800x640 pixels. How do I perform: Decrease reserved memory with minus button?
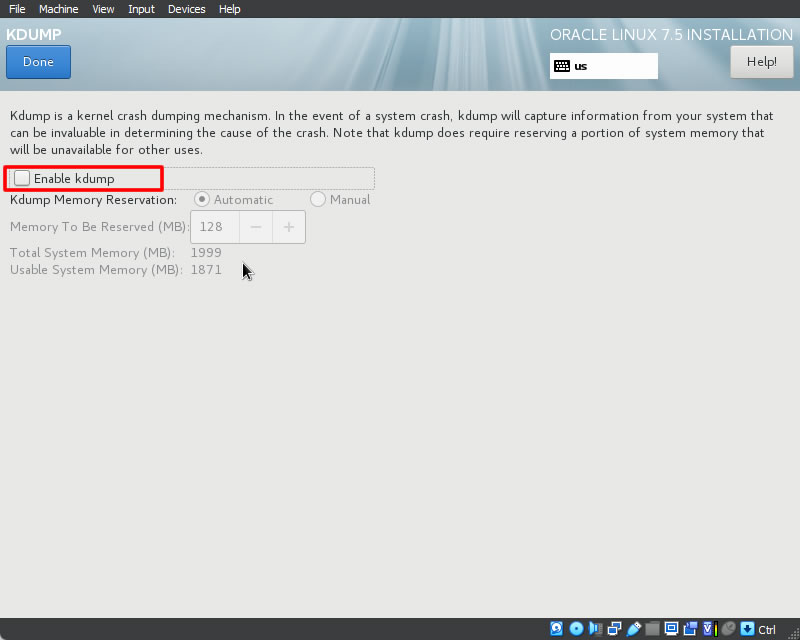point(256,227)
